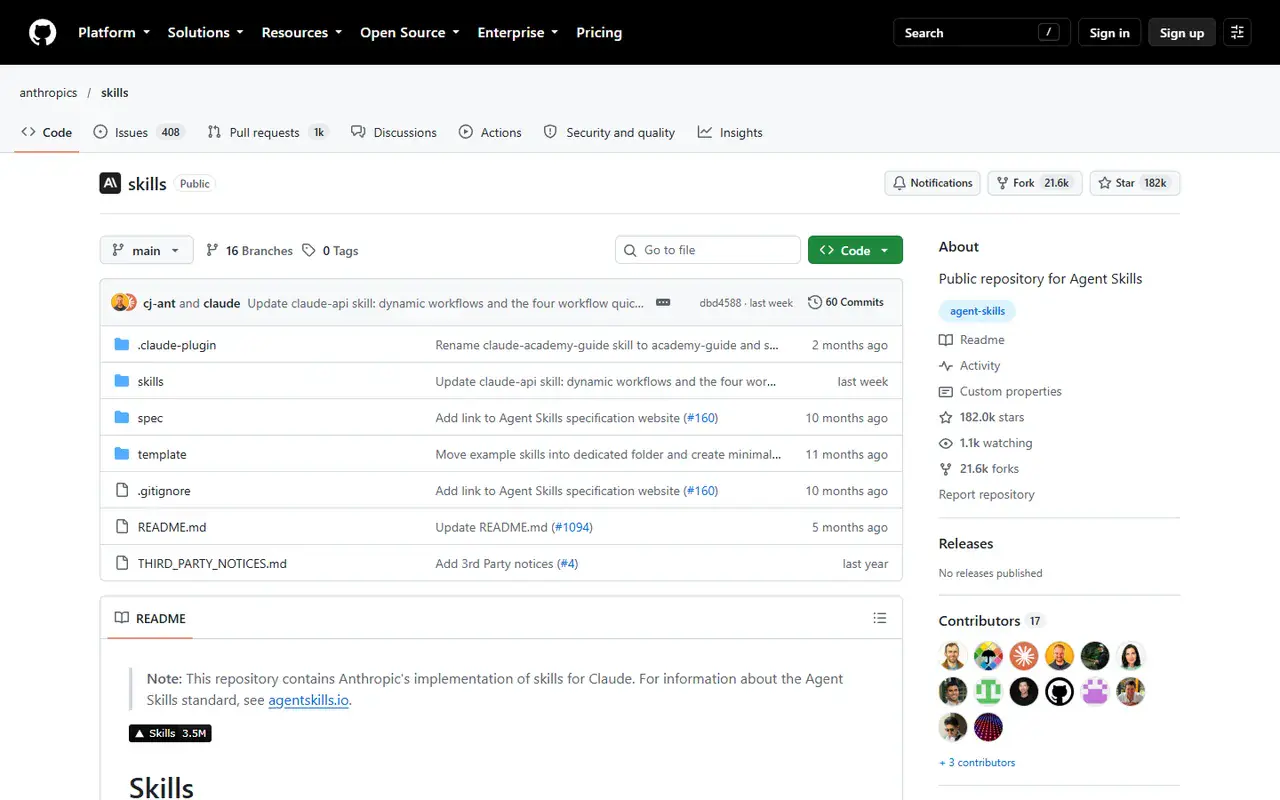This screenshot has height=800, width=1280.
Task: Open the Discussions tab
Action: [394, 132]
